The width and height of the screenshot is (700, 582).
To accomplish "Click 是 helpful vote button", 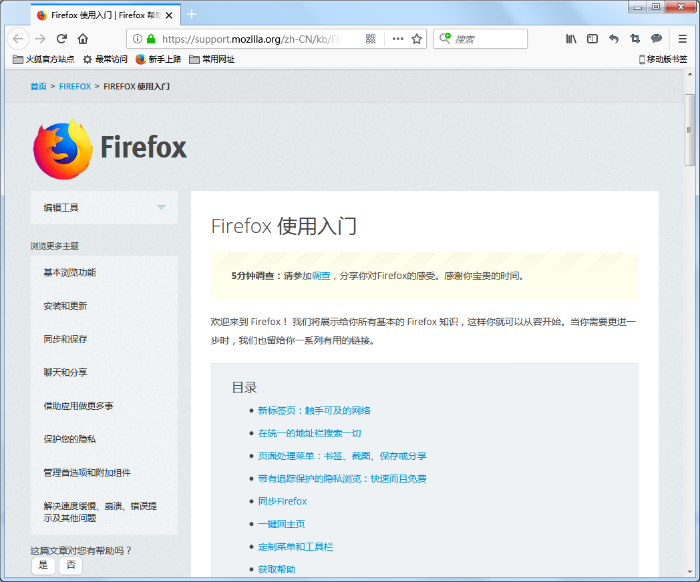I will click(43, 565).
